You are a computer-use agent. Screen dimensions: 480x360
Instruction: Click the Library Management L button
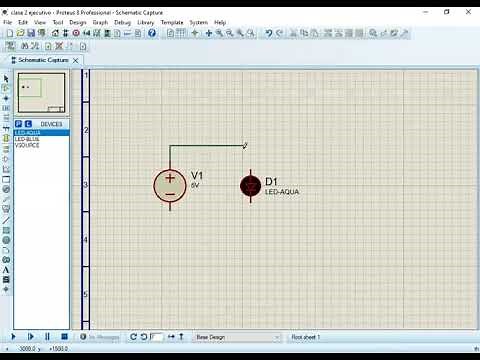(28, 124)
